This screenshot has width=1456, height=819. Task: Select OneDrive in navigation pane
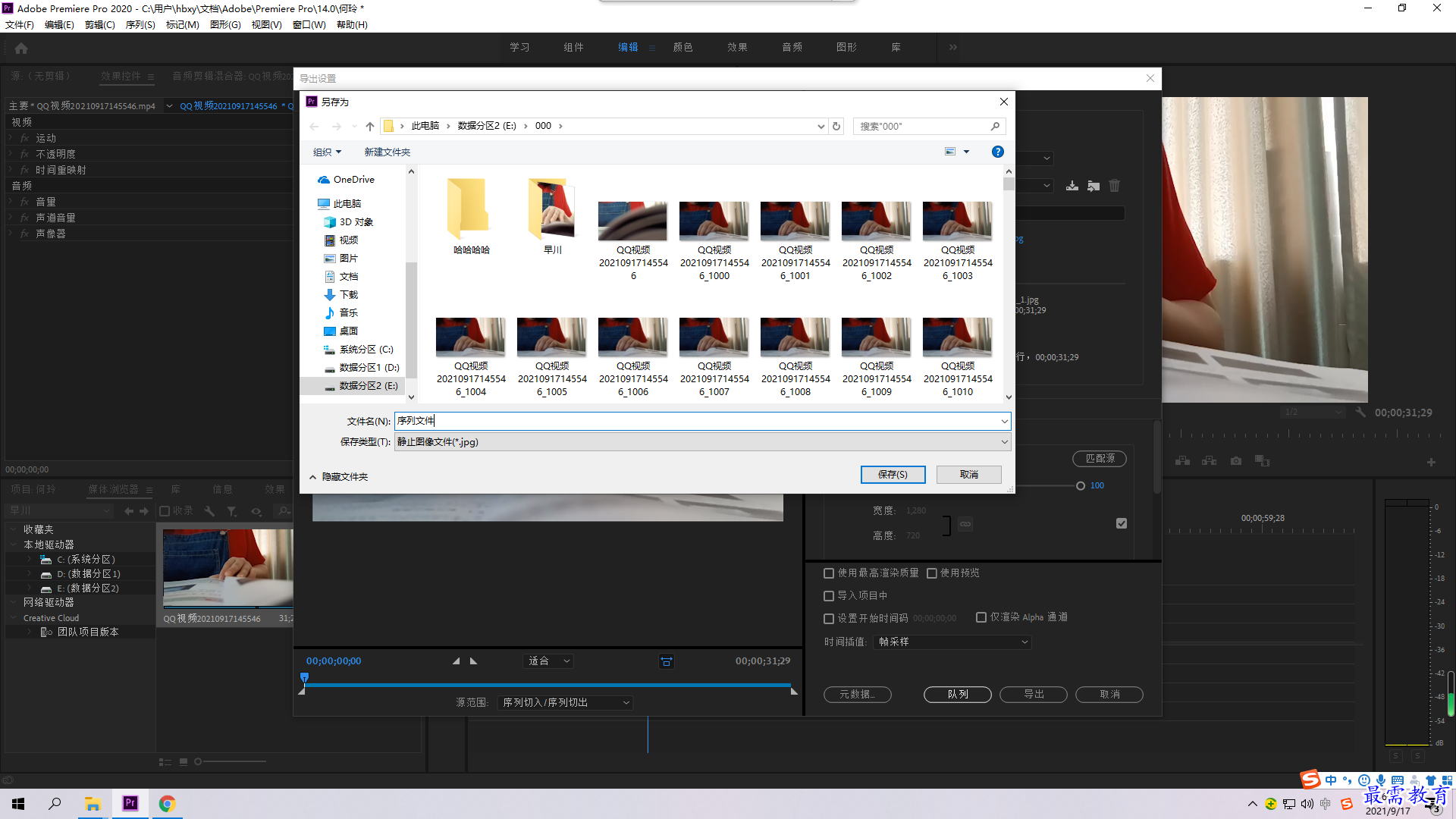click(x=353, y=180)
